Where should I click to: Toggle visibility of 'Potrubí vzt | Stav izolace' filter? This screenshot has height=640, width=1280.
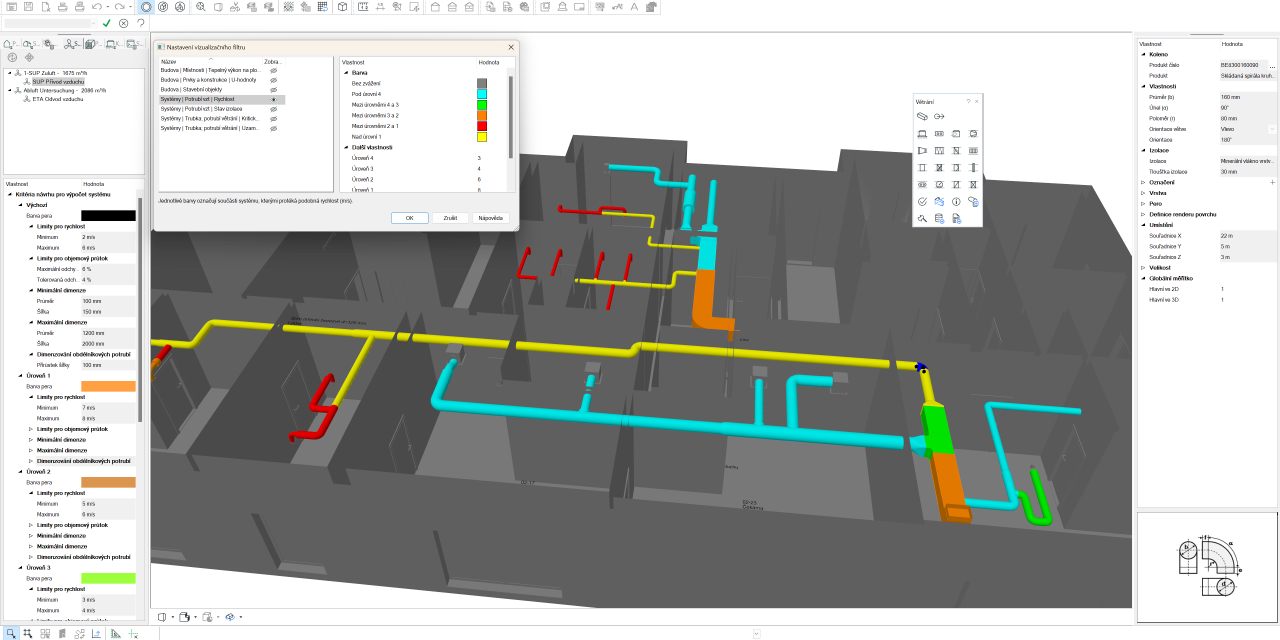[x=273, y=109]
